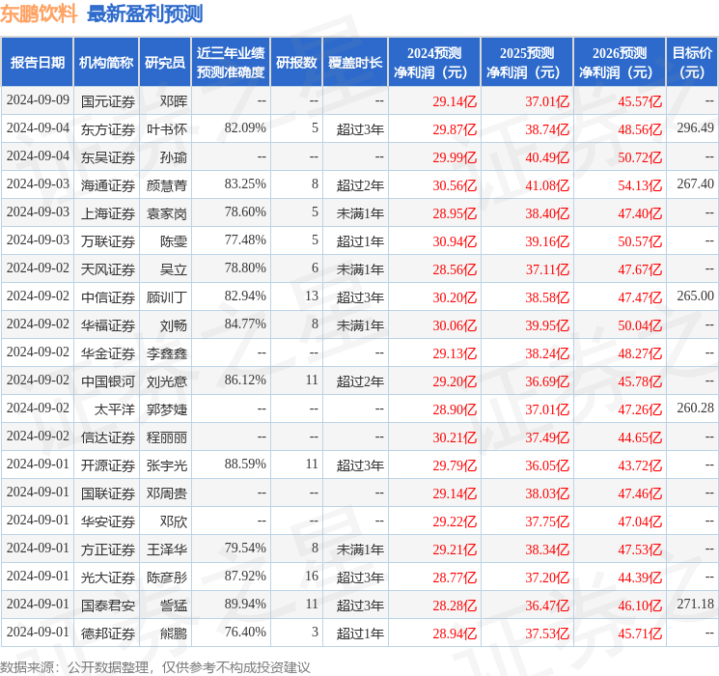The width and height of the screenshot is (719, 676).
Task: Click the 国泰君安 institution cell
Action: click(108, 605)
